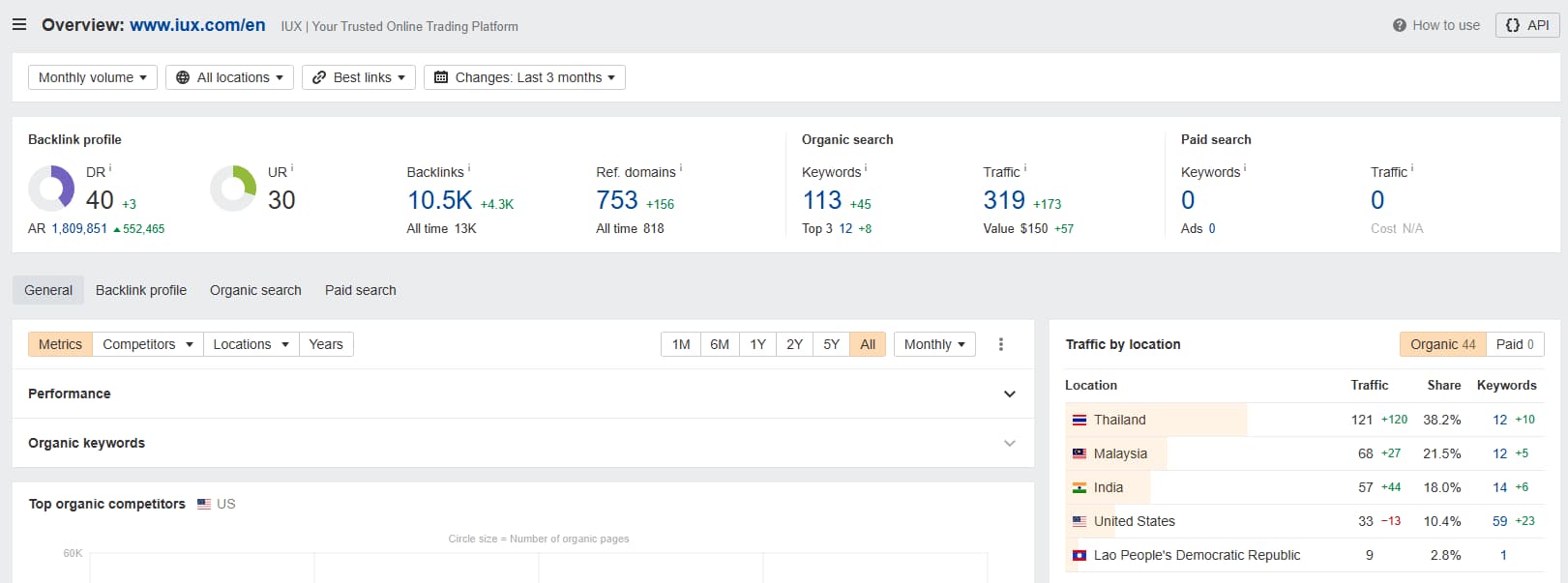Expand the Performance section
This screenshot has height=583, width=1568.
click(523, 394)
